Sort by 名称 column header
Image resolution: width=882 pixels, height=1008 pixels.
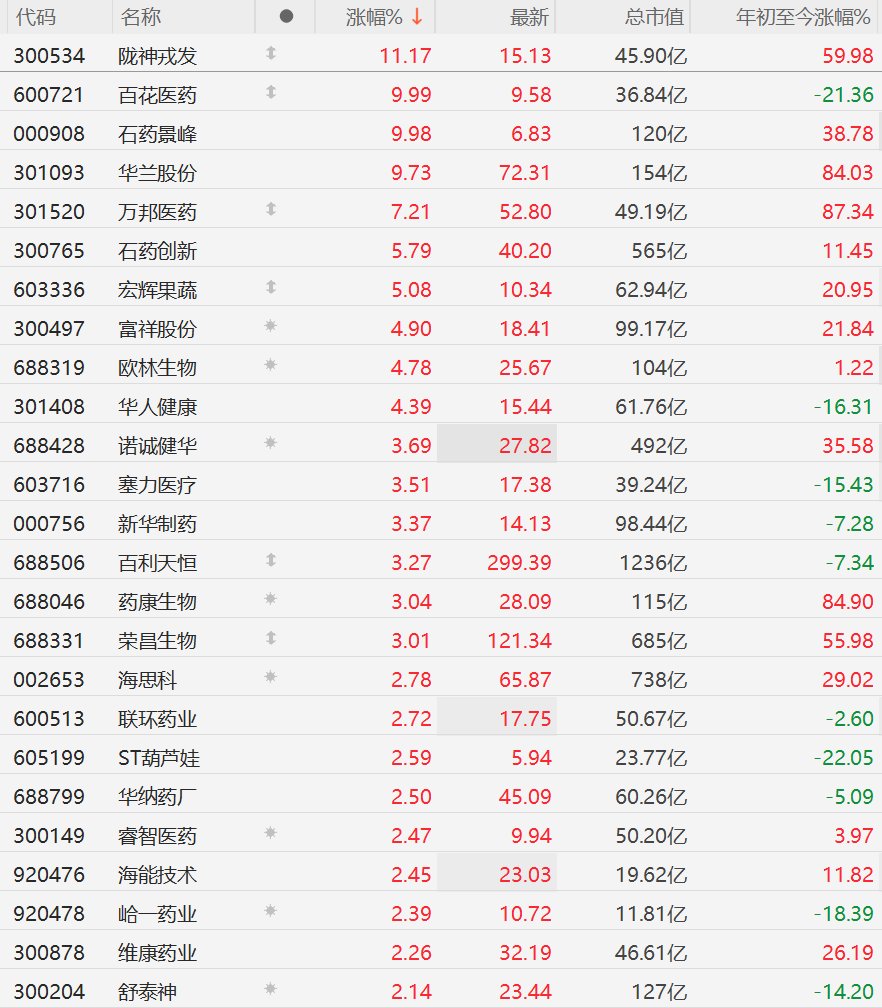coord(141,17)
